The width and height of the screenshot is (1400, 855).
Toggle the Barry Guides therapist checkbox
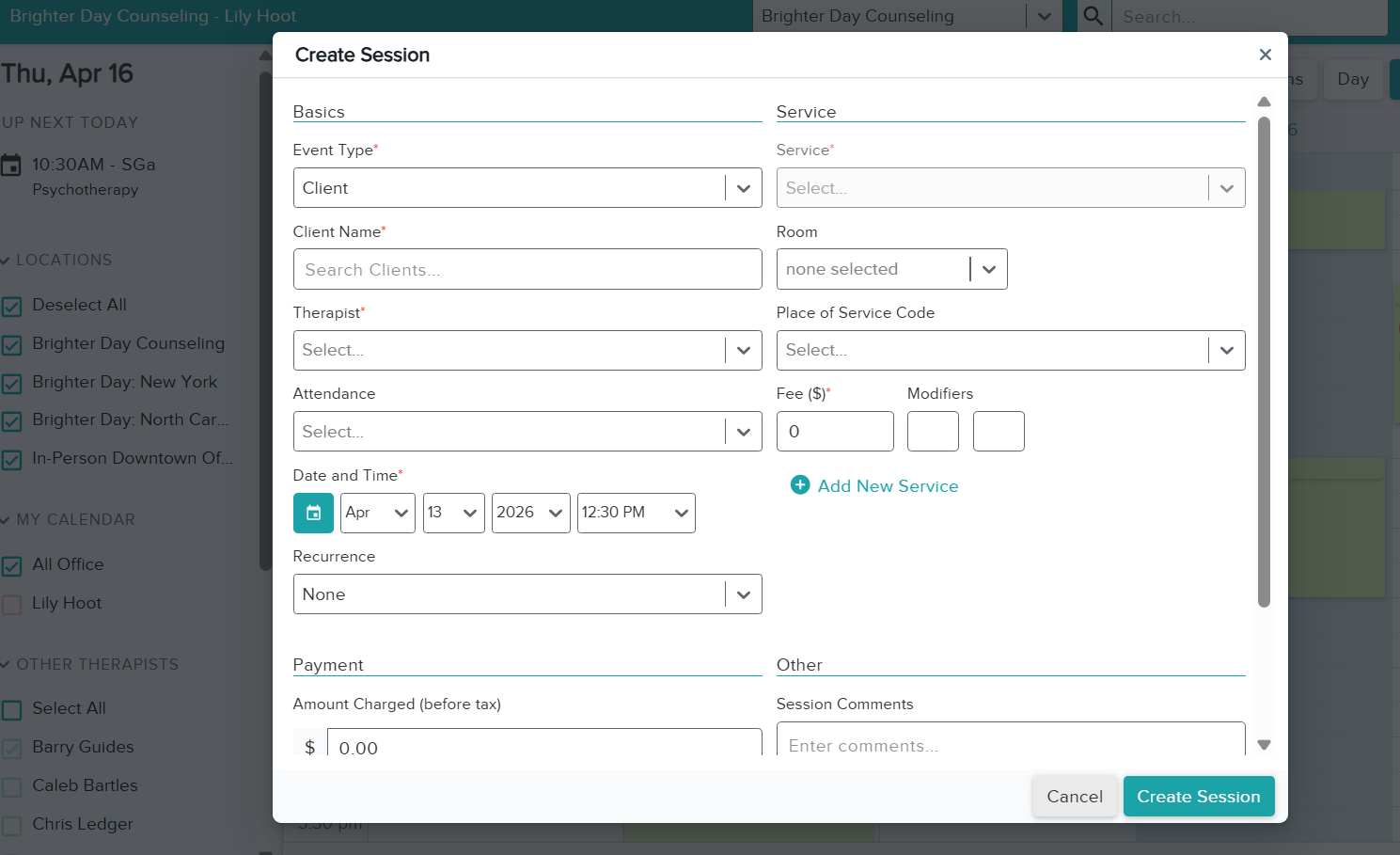(12, 749)
